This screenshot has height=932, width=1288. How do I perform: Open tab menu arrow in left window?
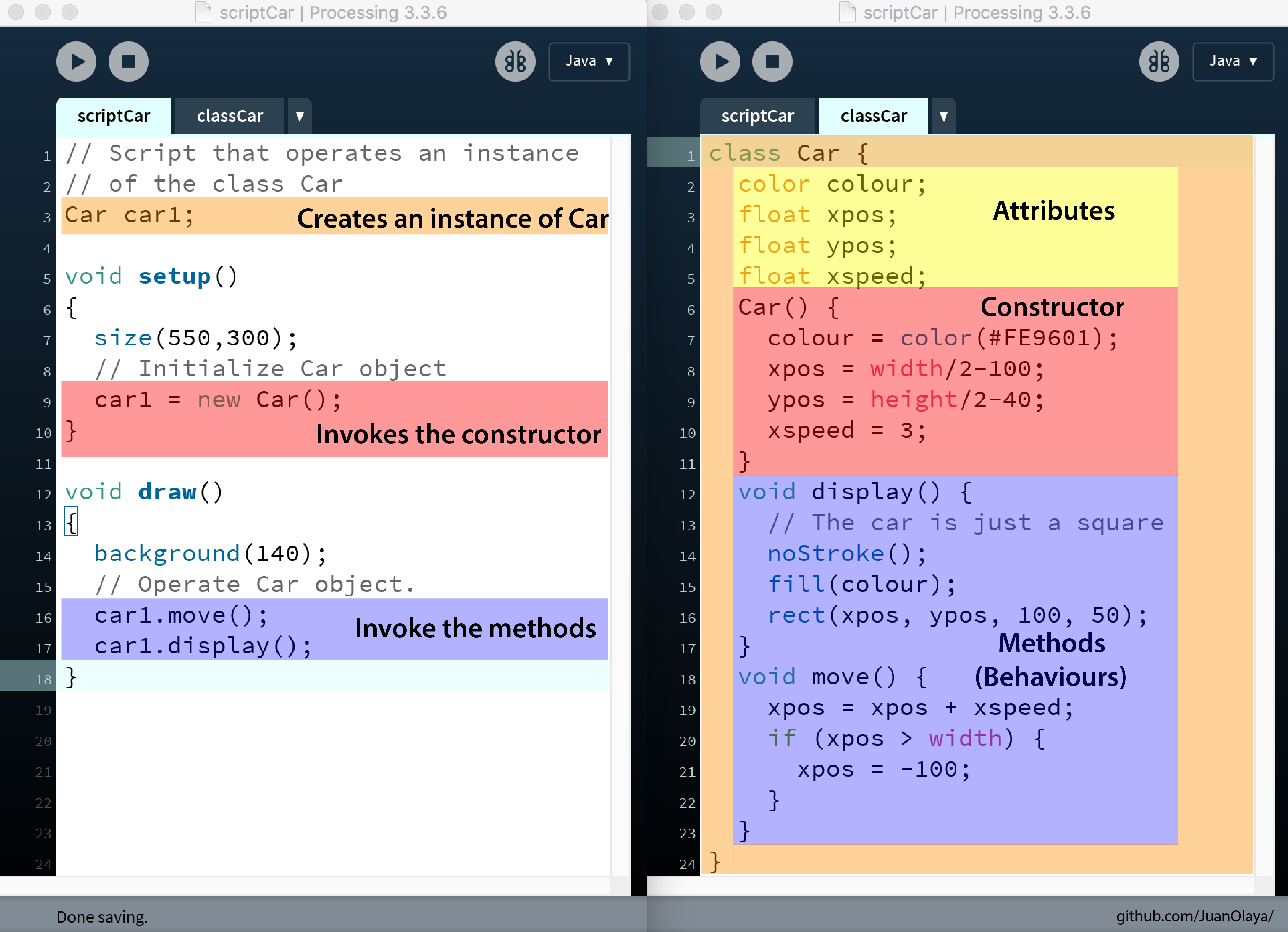tap(300, 116)
